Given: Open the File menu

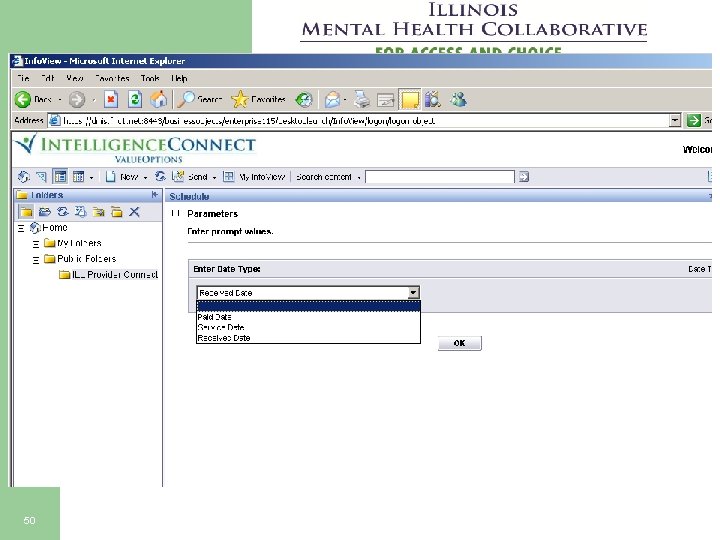Looking at the screenshot, I should [x=23, y=78].
